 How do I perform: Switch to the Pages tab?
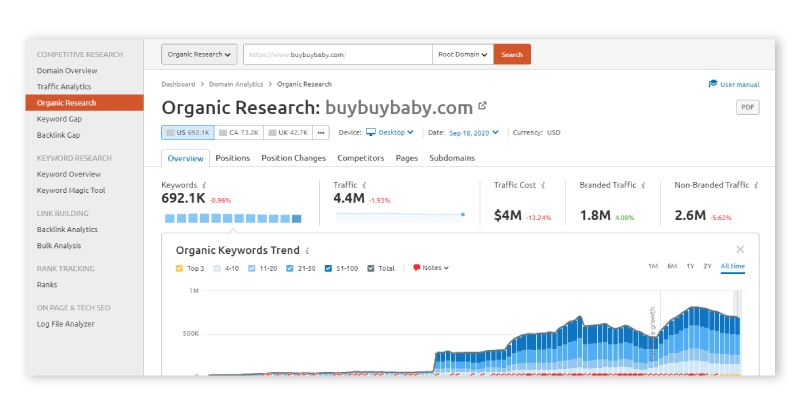tap(407, 158)
